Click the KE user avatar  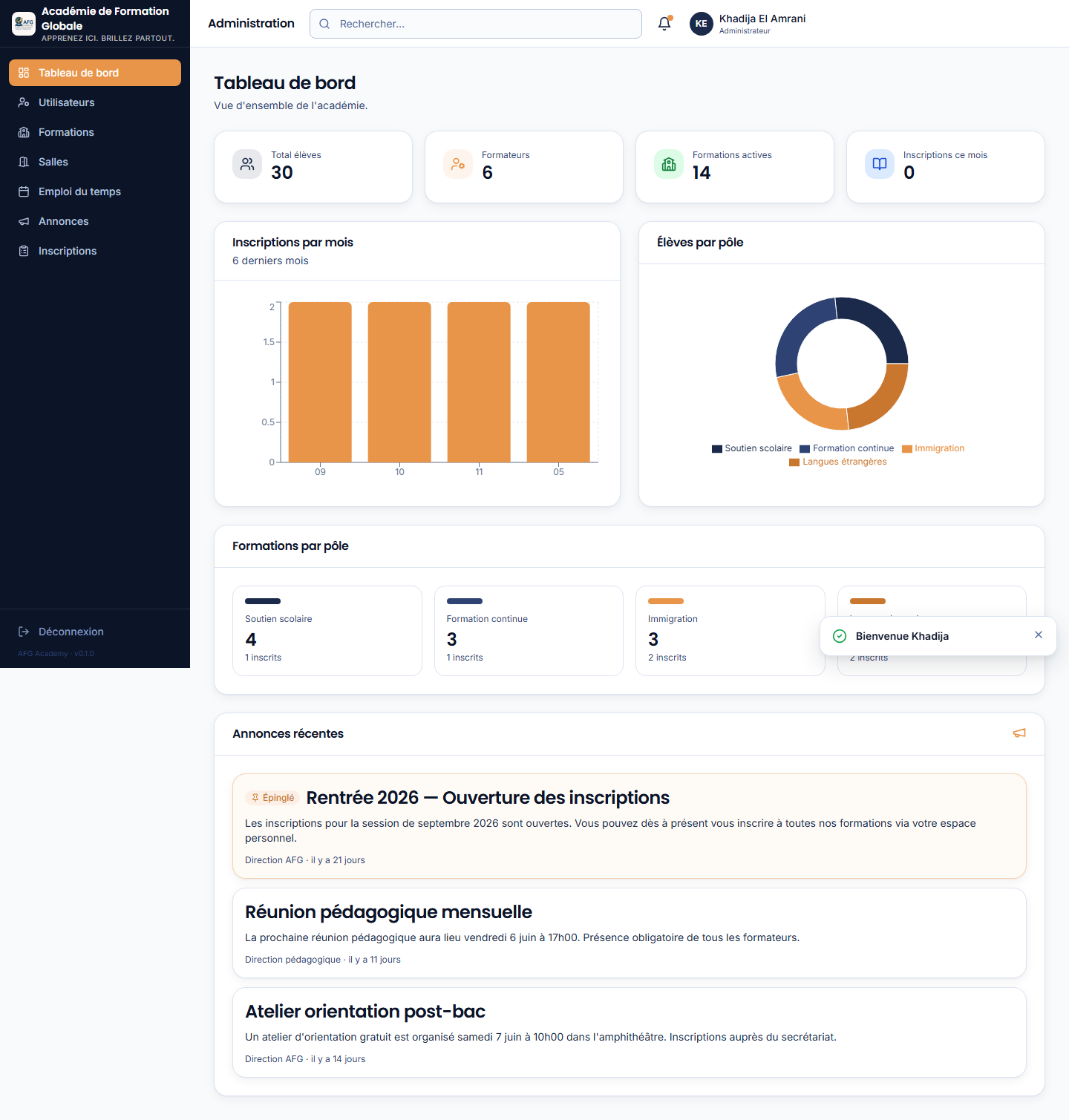[x=701, y=24]
